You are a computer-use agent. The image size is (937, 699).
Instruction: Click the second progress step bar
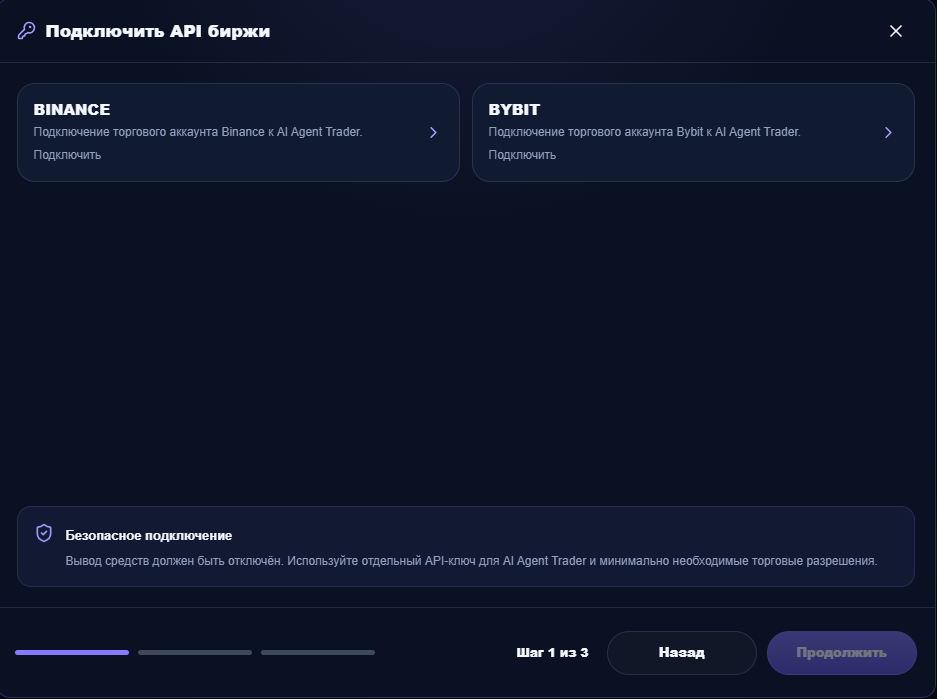[195, 652]
